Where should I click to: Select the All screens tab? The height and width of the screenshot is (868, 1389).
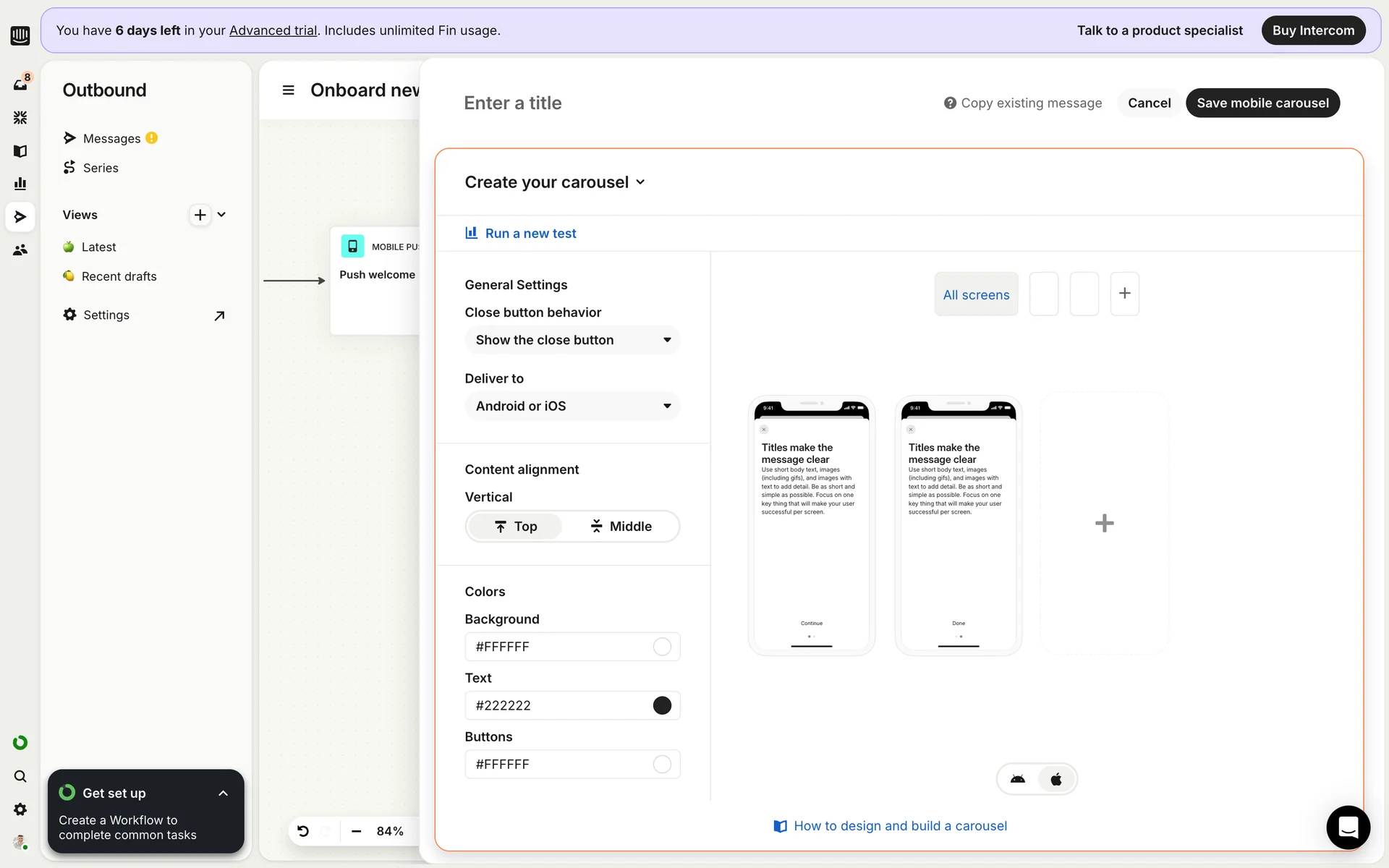point(976,294)
